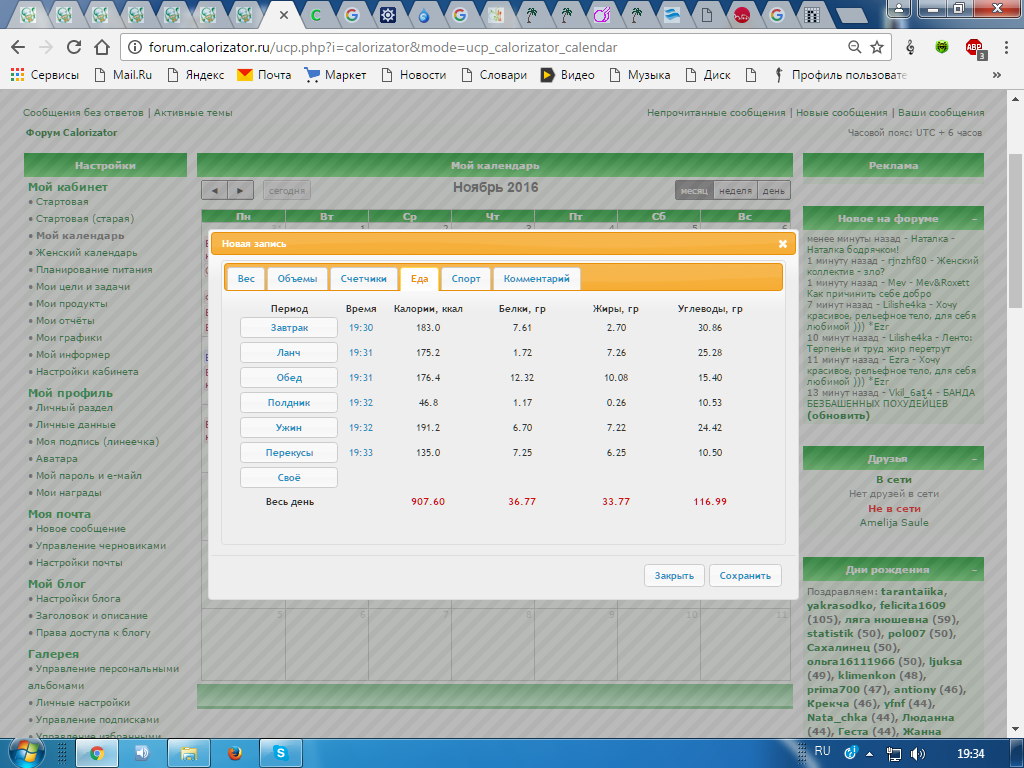Viewport: 1024px width, 768px height.
Task: Open the Перекусы meal period
Action: 289,453
